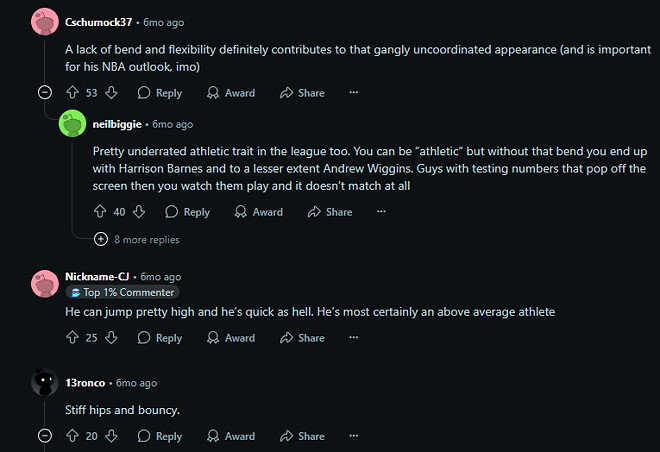Click the Top 1% Commenter badge
This screenshot has width=660, height=452.
click(122, 292)
